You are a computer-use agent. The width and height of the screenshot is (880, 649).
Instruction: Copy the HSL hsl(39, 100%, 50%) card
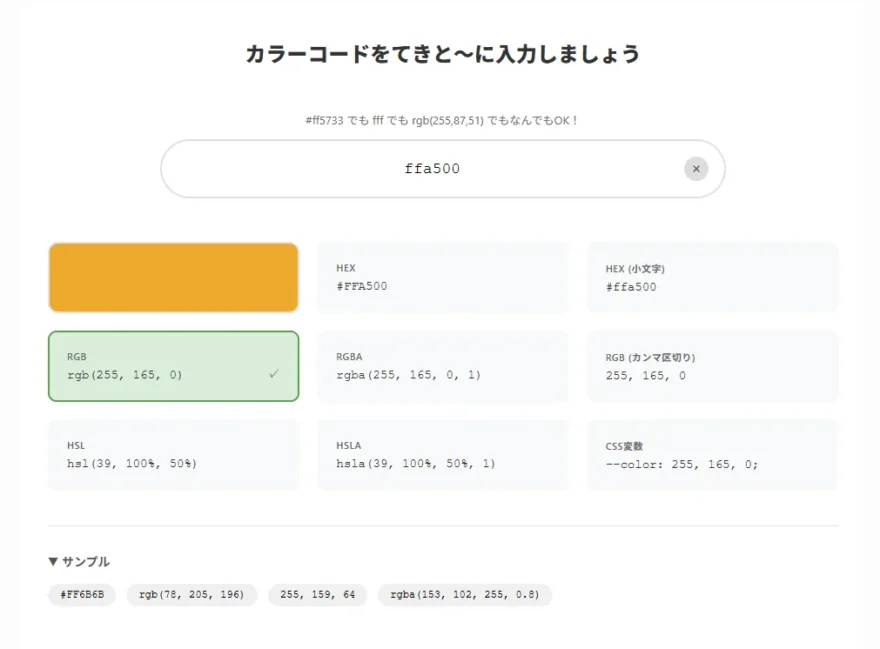(x=173, y=455)
